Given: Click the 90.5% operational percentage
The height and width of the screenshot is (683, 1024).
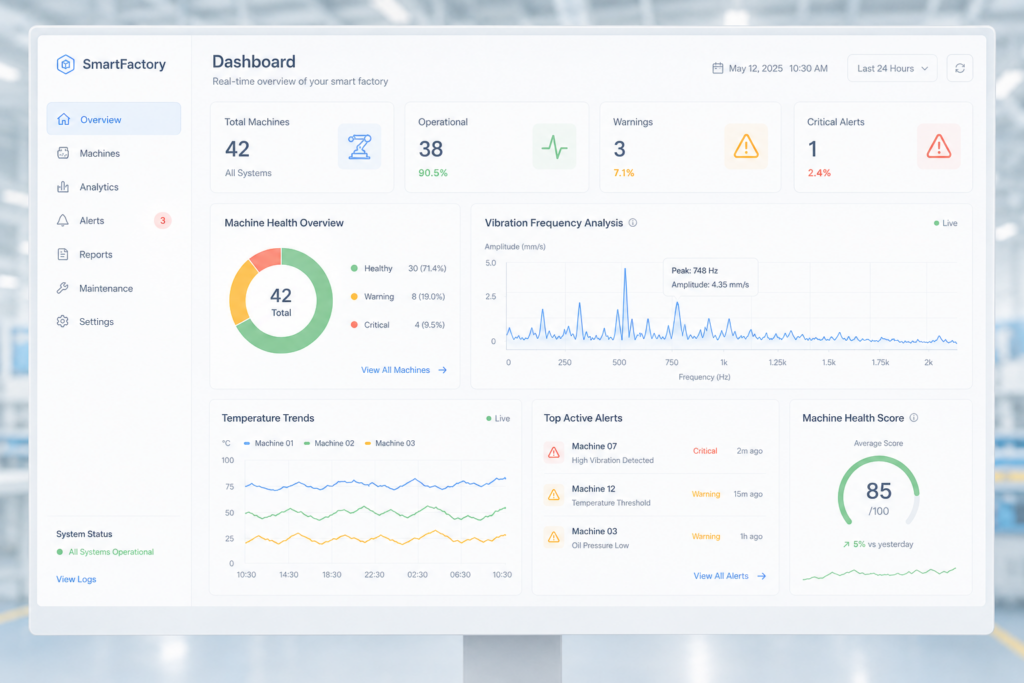Looking at the screenshot, I should (x=433, y=173).
